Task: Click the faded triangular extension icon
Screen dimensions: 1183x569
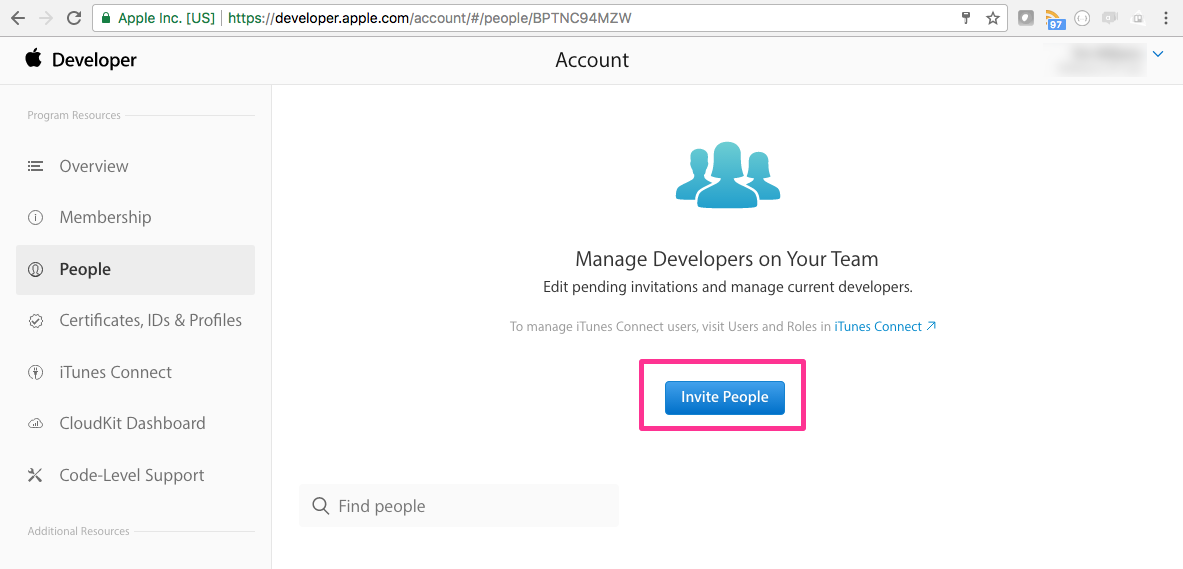Action: click(x=1137, y=18)
